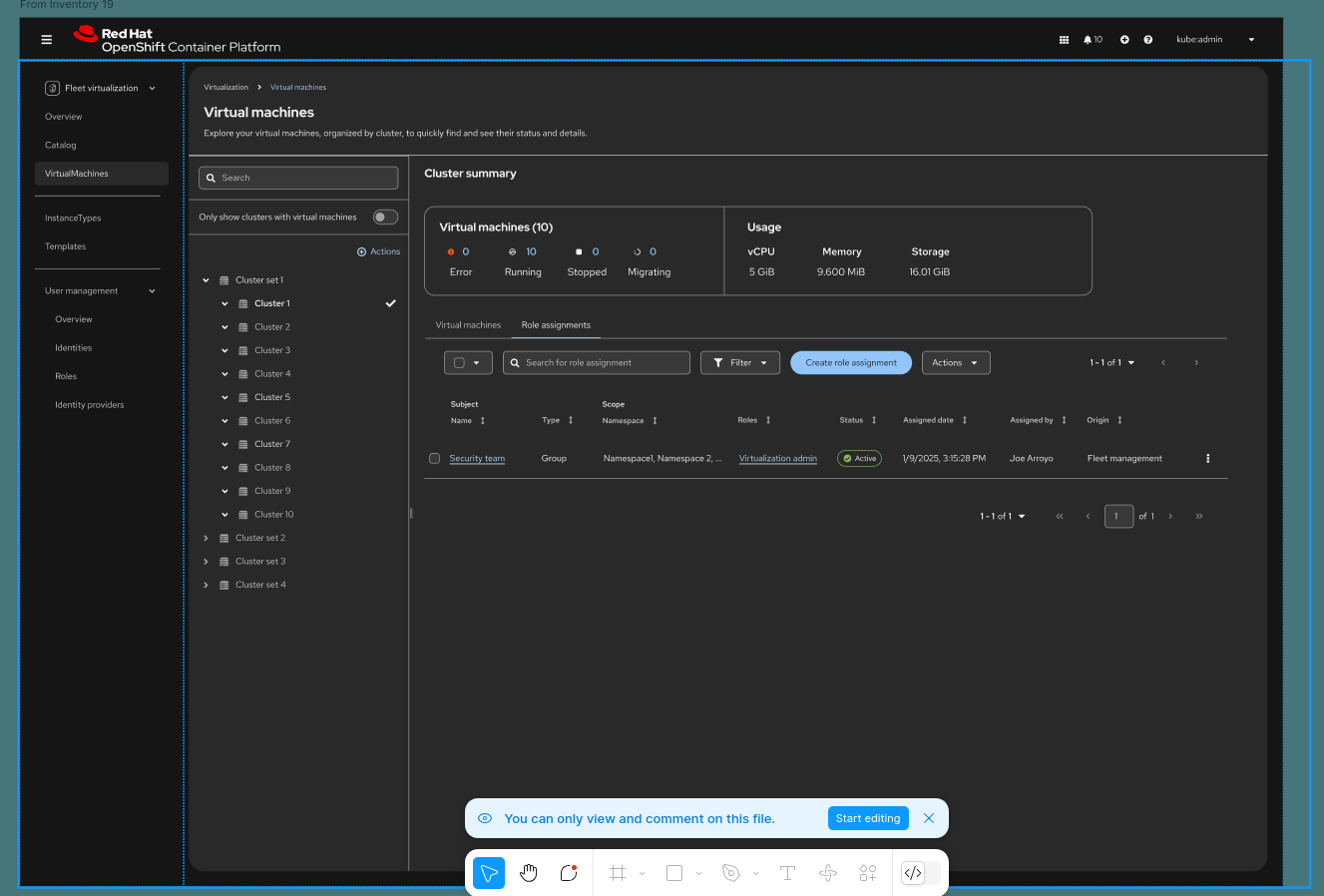Click the notifications bell icon
This screenshot has height=896, width=1324.
tap(1088, 40)
